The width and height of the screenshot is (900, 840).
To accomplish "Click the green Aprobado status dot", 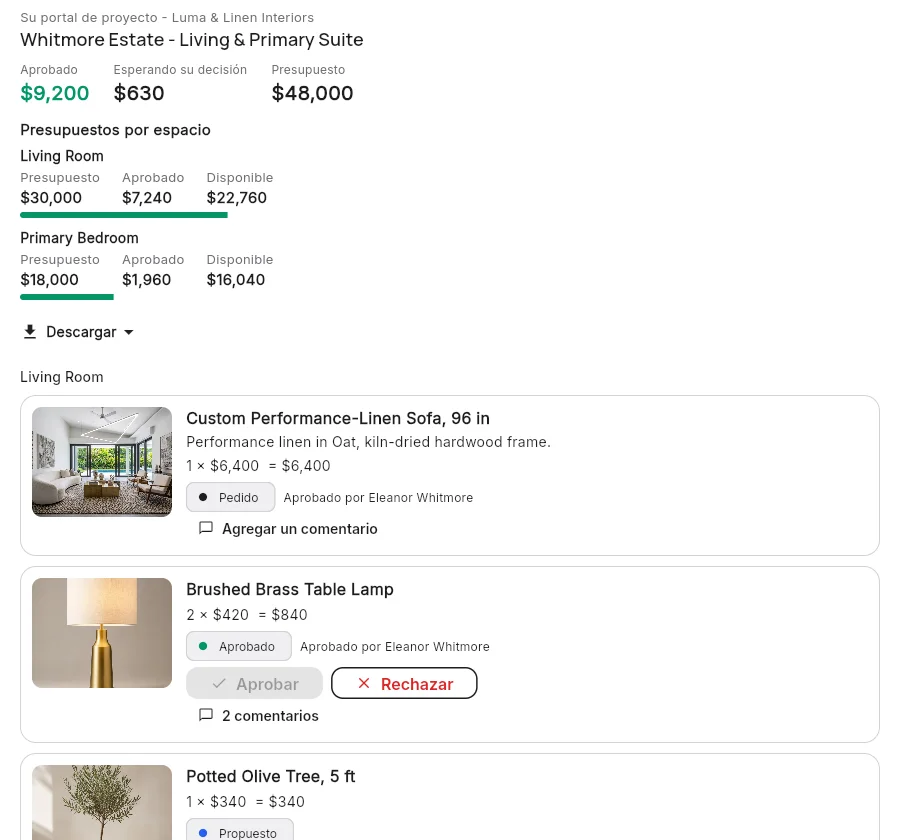I will coord(203,646).
